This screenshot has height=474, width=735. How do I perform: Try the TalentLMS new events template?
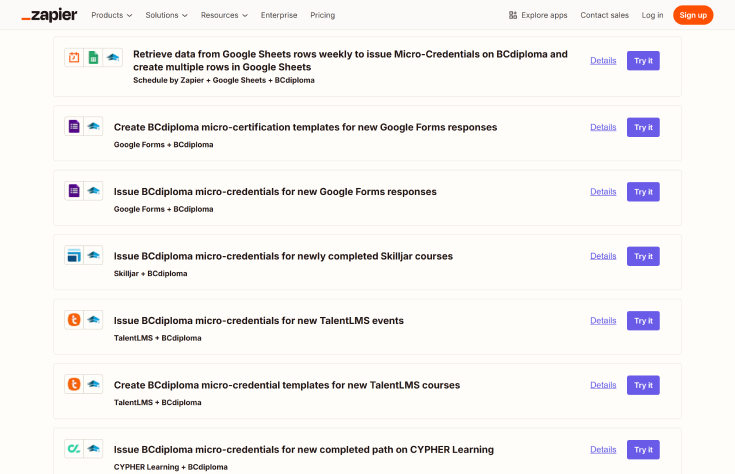(x=643, y=321)
